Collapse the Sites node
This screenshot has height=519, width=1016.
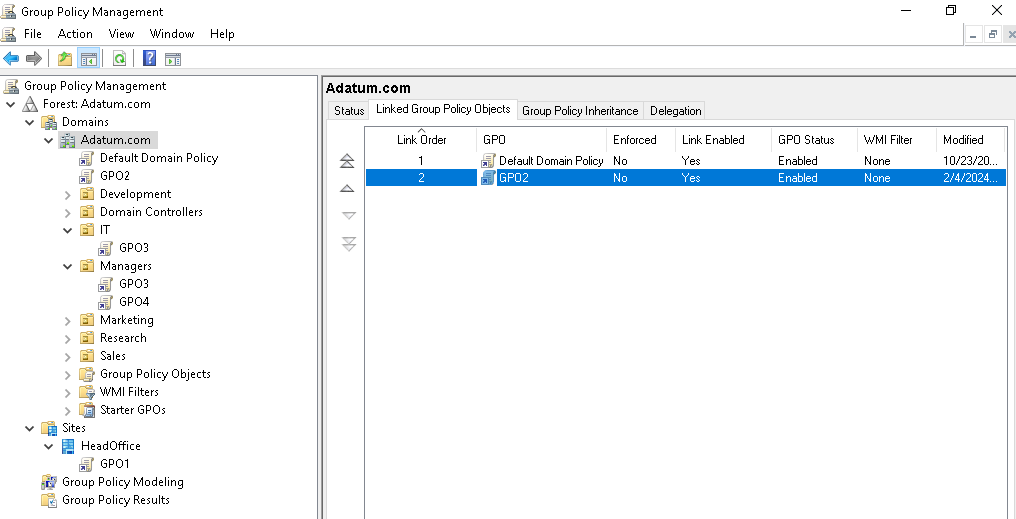[30, 428]
